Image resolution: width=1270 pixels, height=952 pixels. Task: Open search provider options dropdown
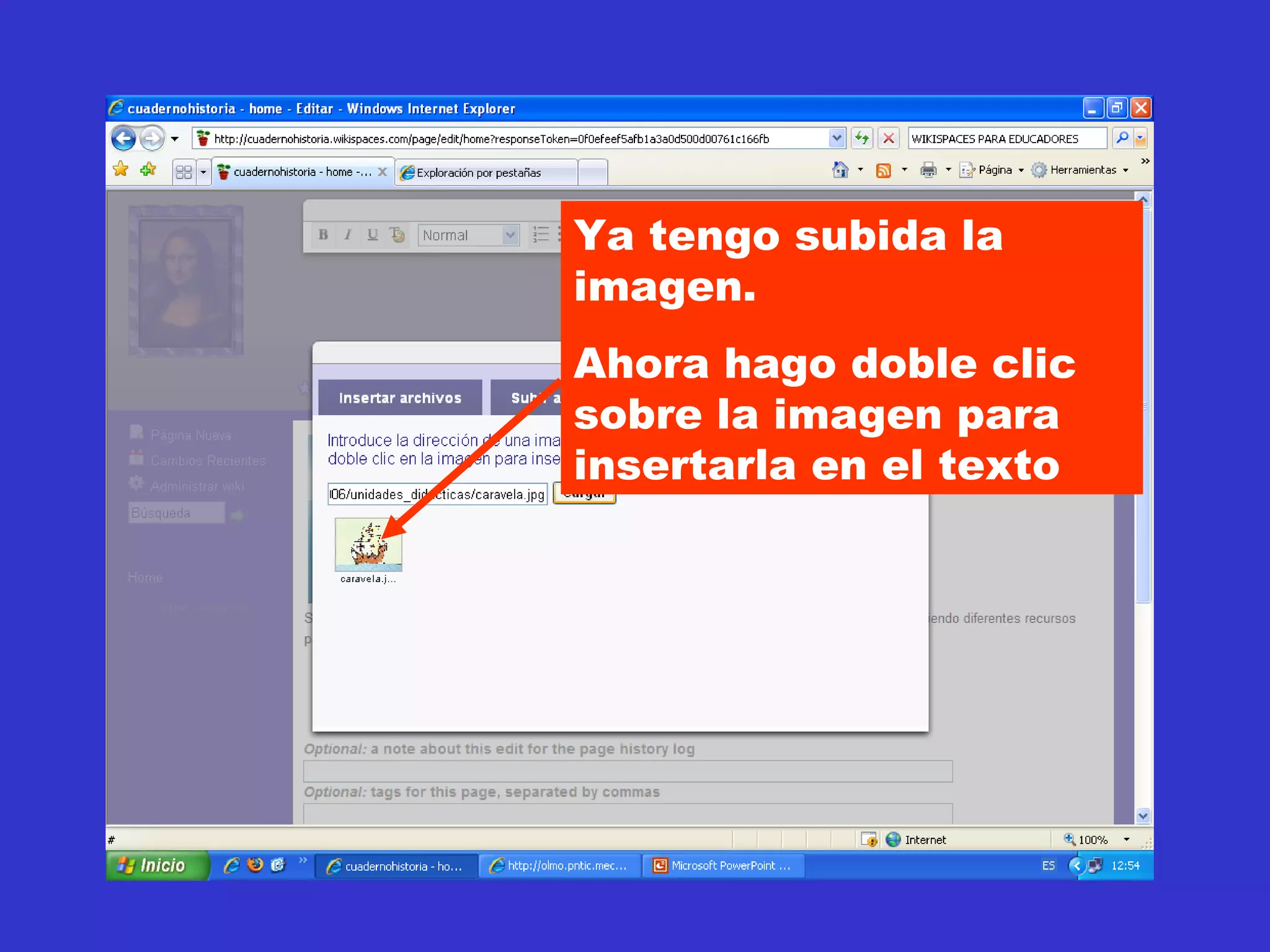1140,139
